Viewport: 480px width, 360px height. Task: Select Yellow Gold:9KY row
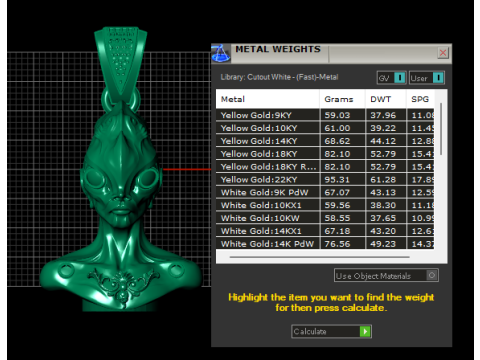coord(325,115)
